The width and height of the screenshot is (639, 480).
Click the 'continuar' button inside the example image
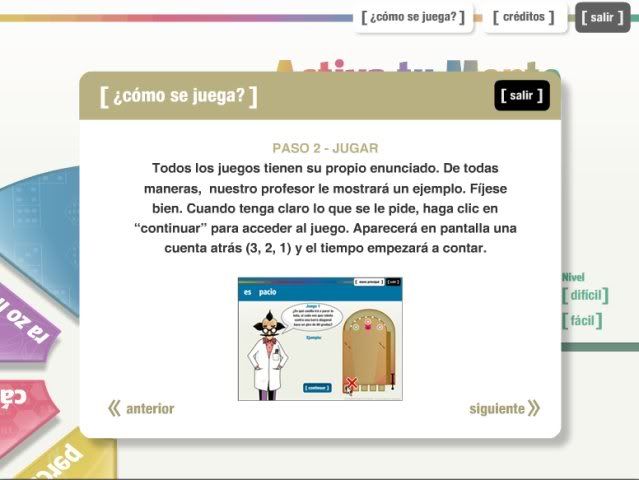(x=317, y=388)
